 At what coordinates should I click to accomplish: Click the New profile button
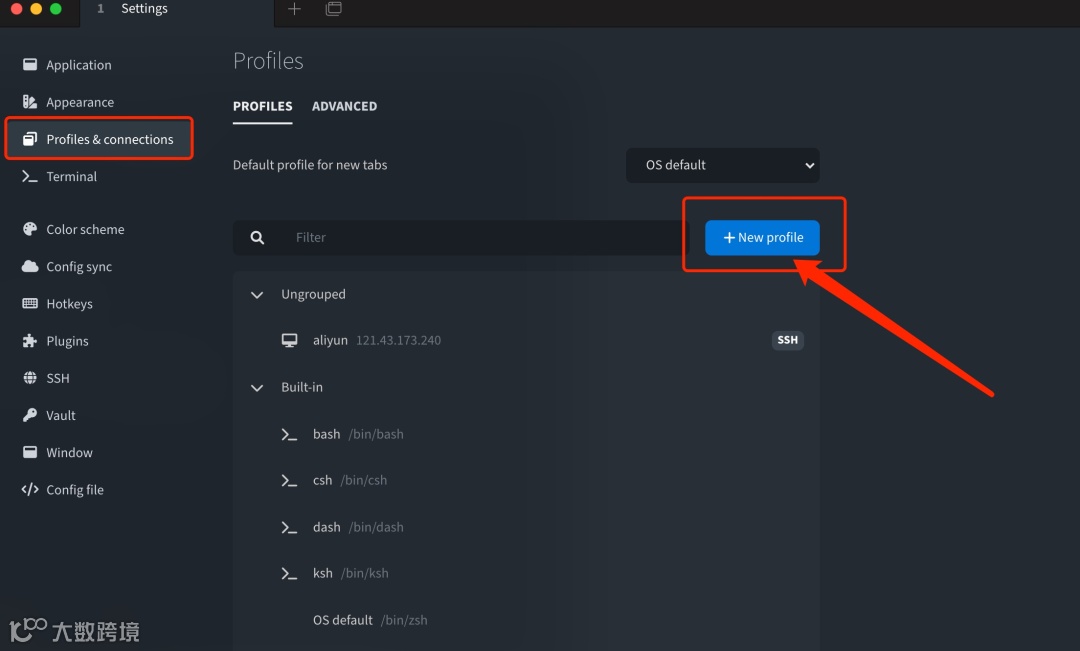click(x=762, y=238)
